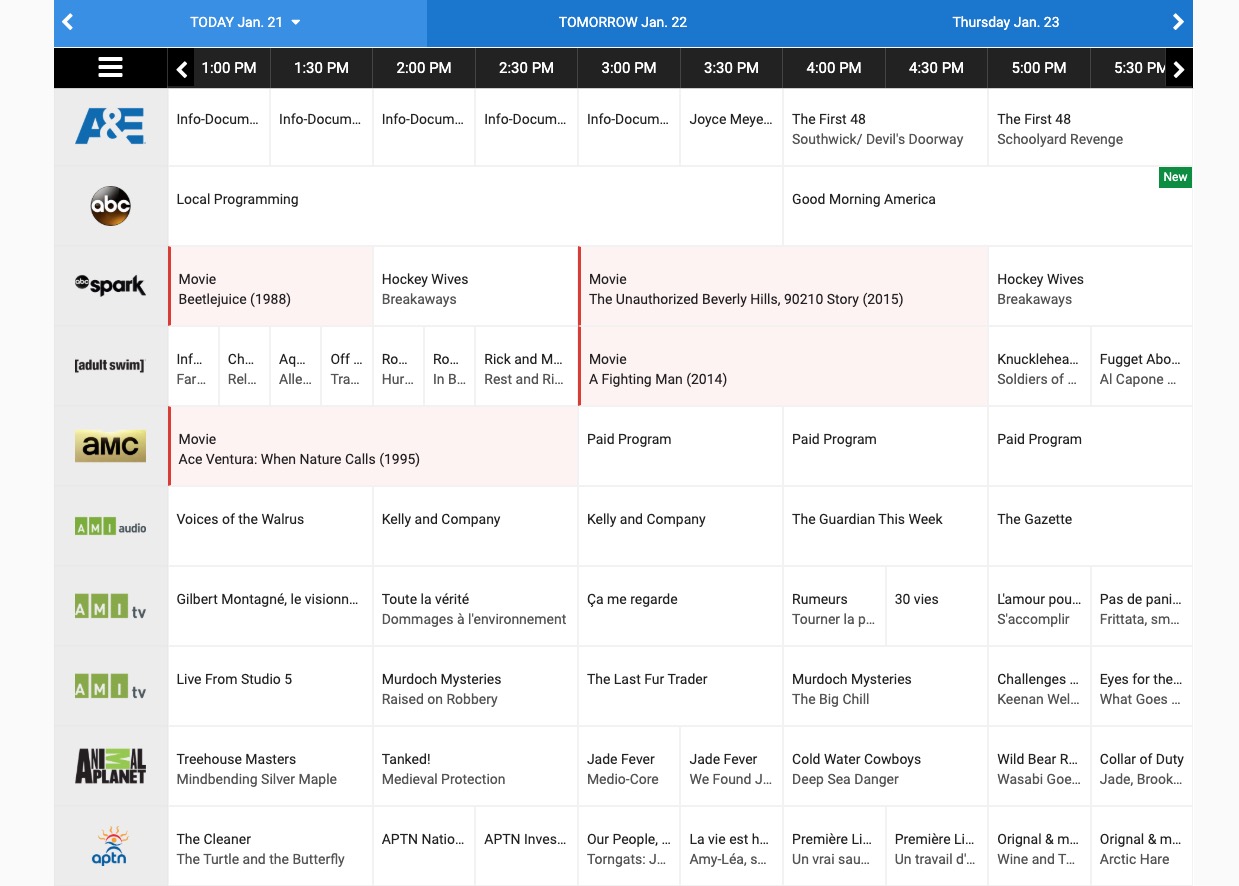Screen dimensions: 1239x886
Task: Open Local Programming on ABC
Action: point(475,206)
